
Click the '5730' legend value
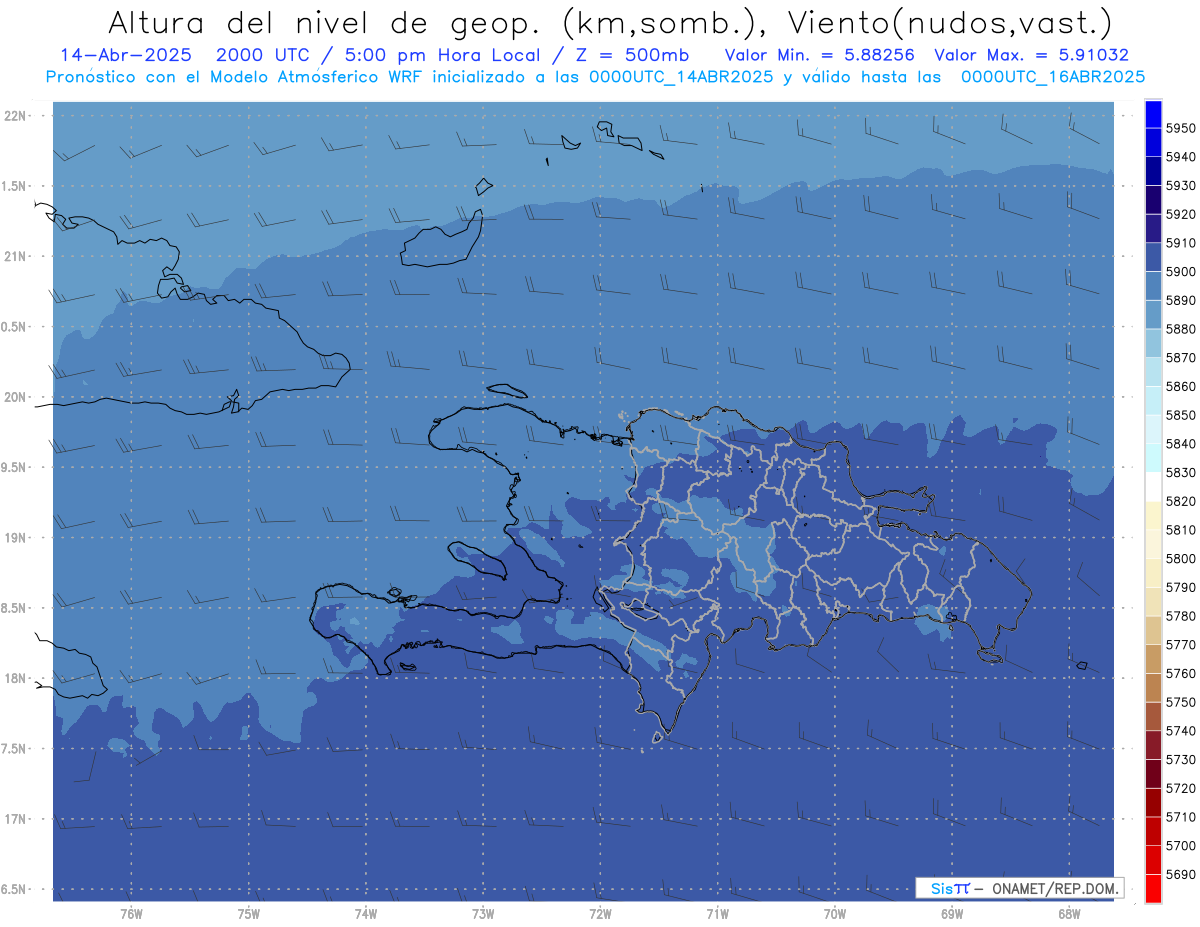pos(1181,760)
